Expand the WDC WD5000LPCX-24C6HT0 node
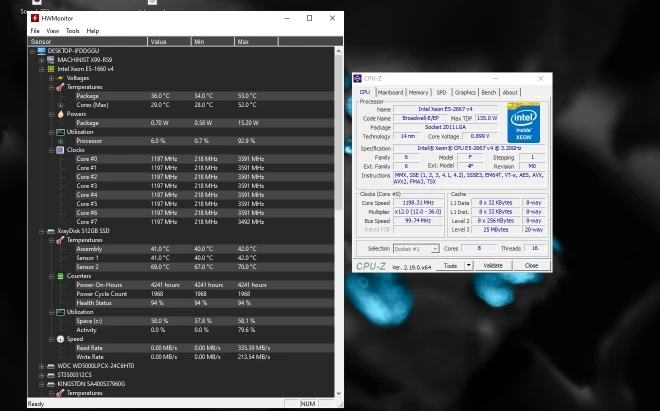Screen dimensions: 660x411 click(x=42, y=366)
